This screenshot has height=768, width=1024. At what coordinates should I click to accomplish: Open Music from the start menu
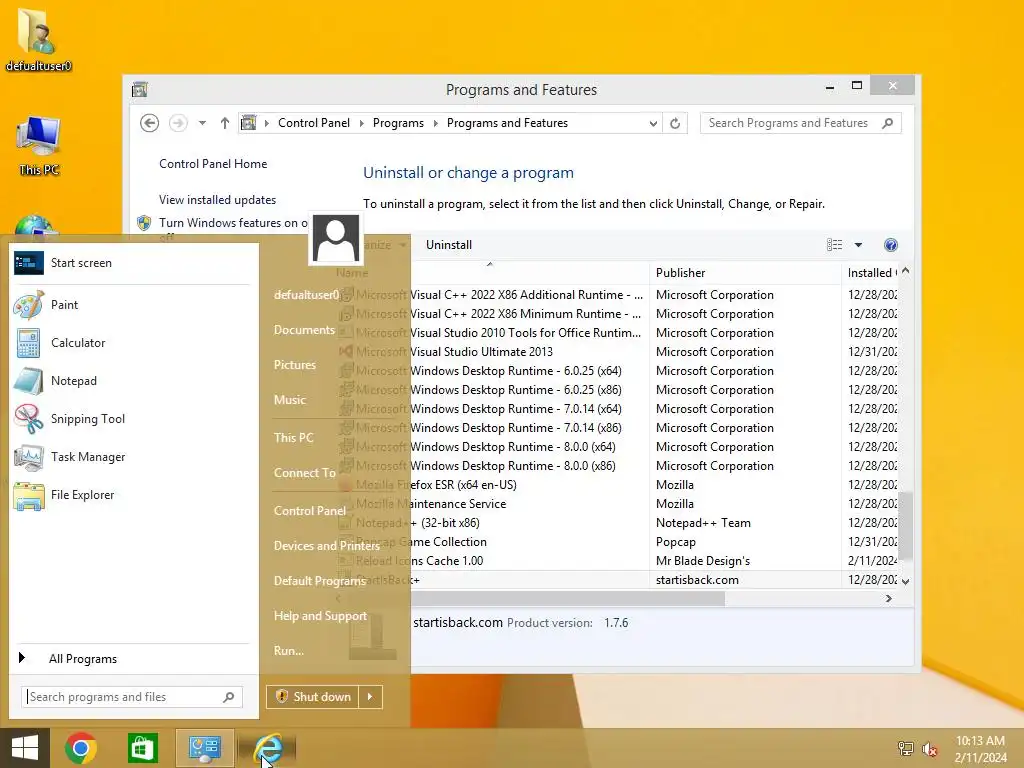[289, 400]
